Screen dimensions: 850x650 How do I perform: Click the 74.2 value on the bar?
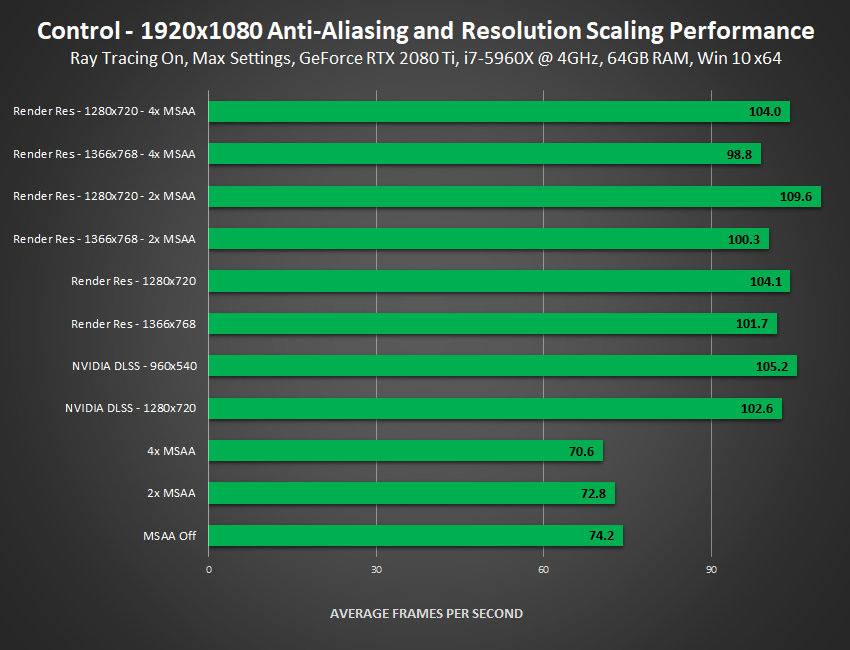point(602,536)
